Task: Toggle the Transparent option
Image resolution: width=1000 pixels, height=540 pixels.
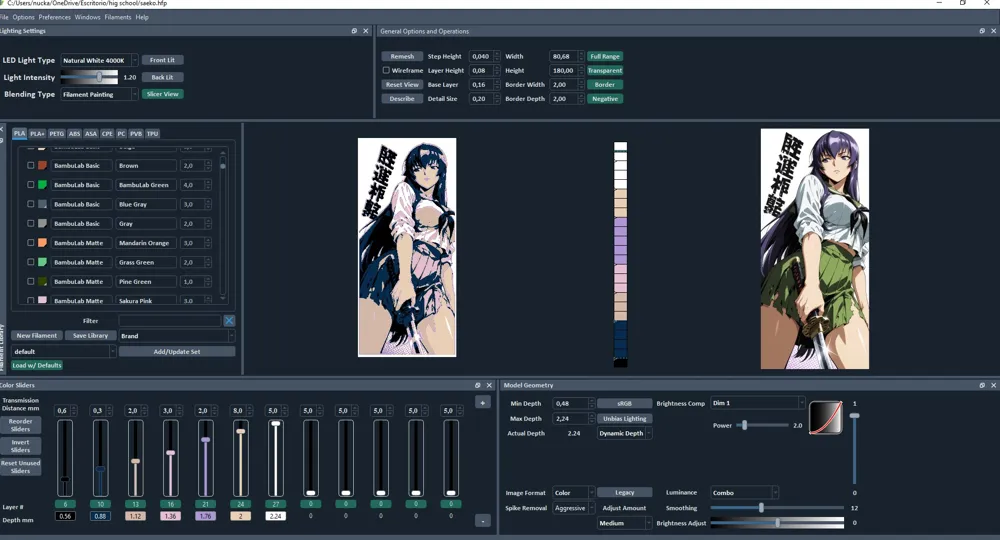Action: 605,70
